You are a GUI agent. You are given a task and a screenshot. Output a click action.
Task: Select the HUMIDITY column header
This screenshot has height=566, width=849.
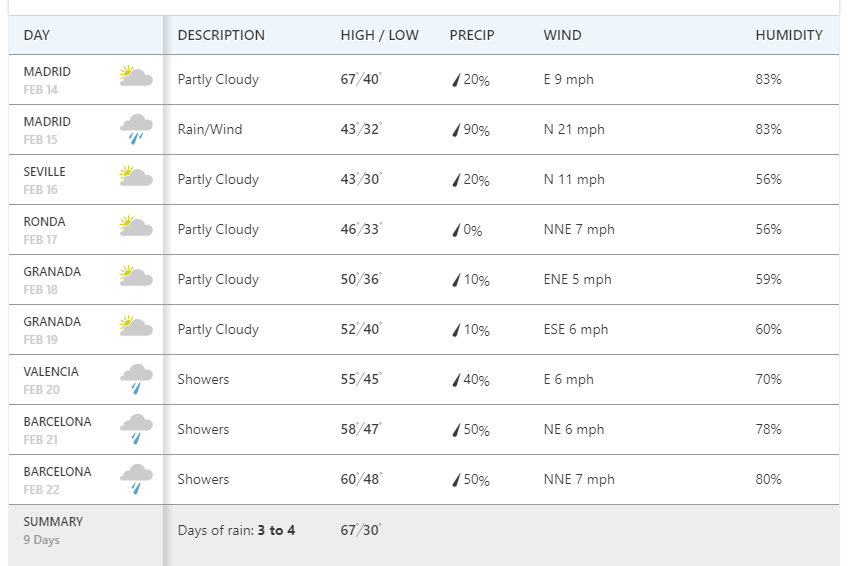[789, 35]
